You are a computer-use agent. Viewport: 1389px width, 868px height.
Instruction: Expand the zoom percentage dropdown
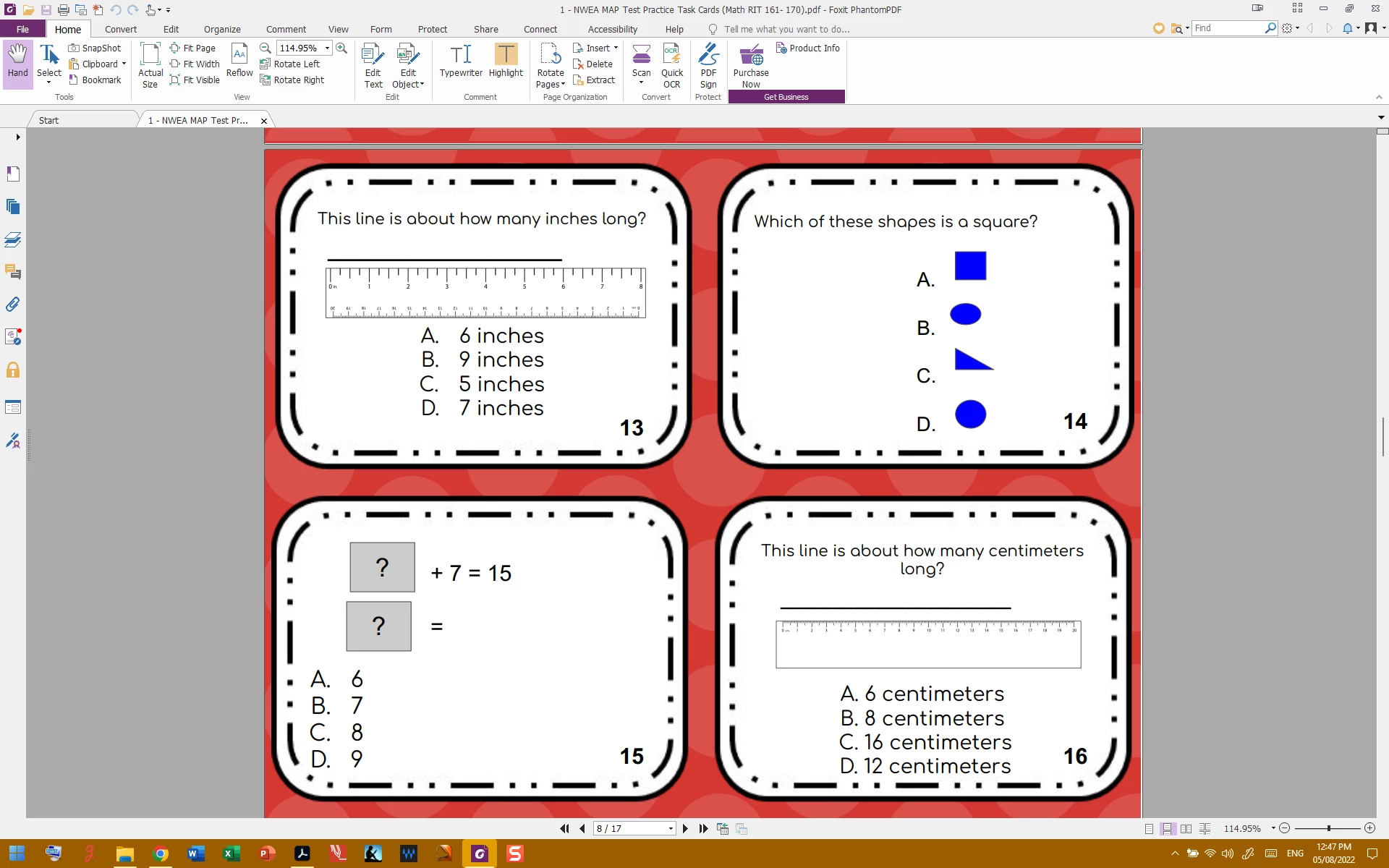pyautogui.click(x=327, y=48)
